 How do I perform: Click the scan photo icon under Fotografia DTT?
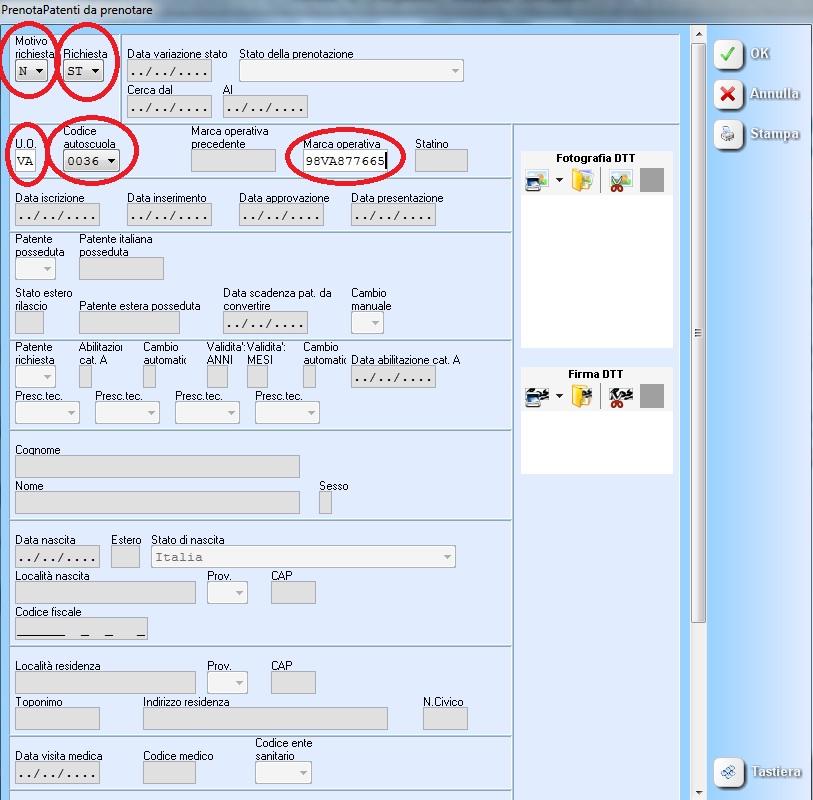[x=537, y=181]
